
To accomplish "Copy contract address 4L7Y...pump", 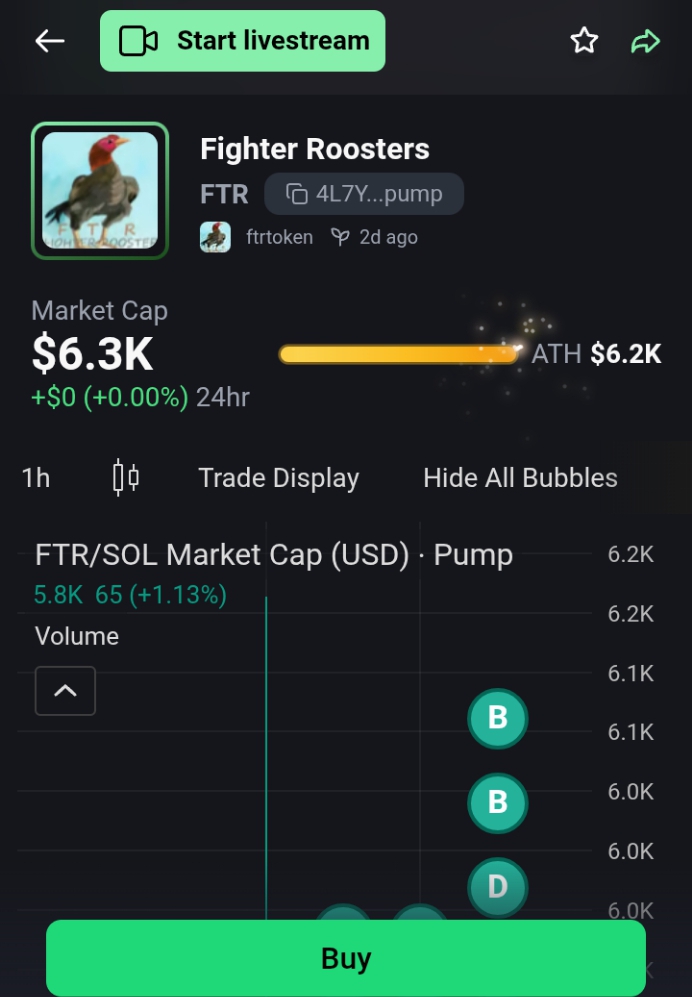I will click(364, 194).
